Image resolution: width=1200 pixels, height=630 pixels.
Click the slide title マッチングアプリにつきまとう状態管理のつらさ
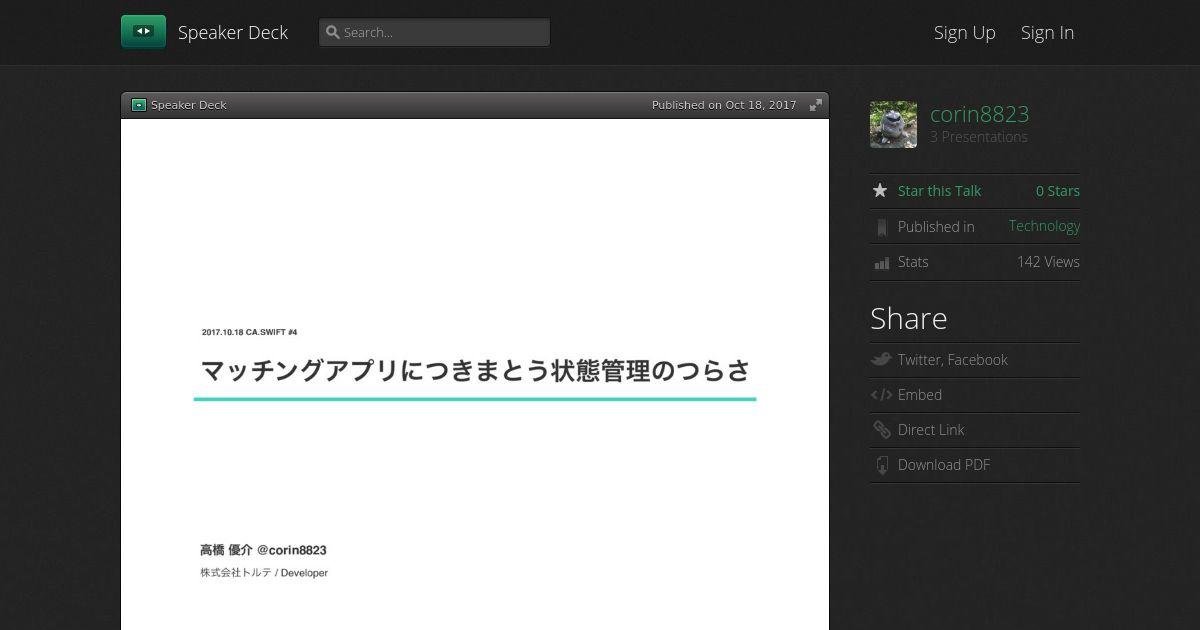click(475, 371)
